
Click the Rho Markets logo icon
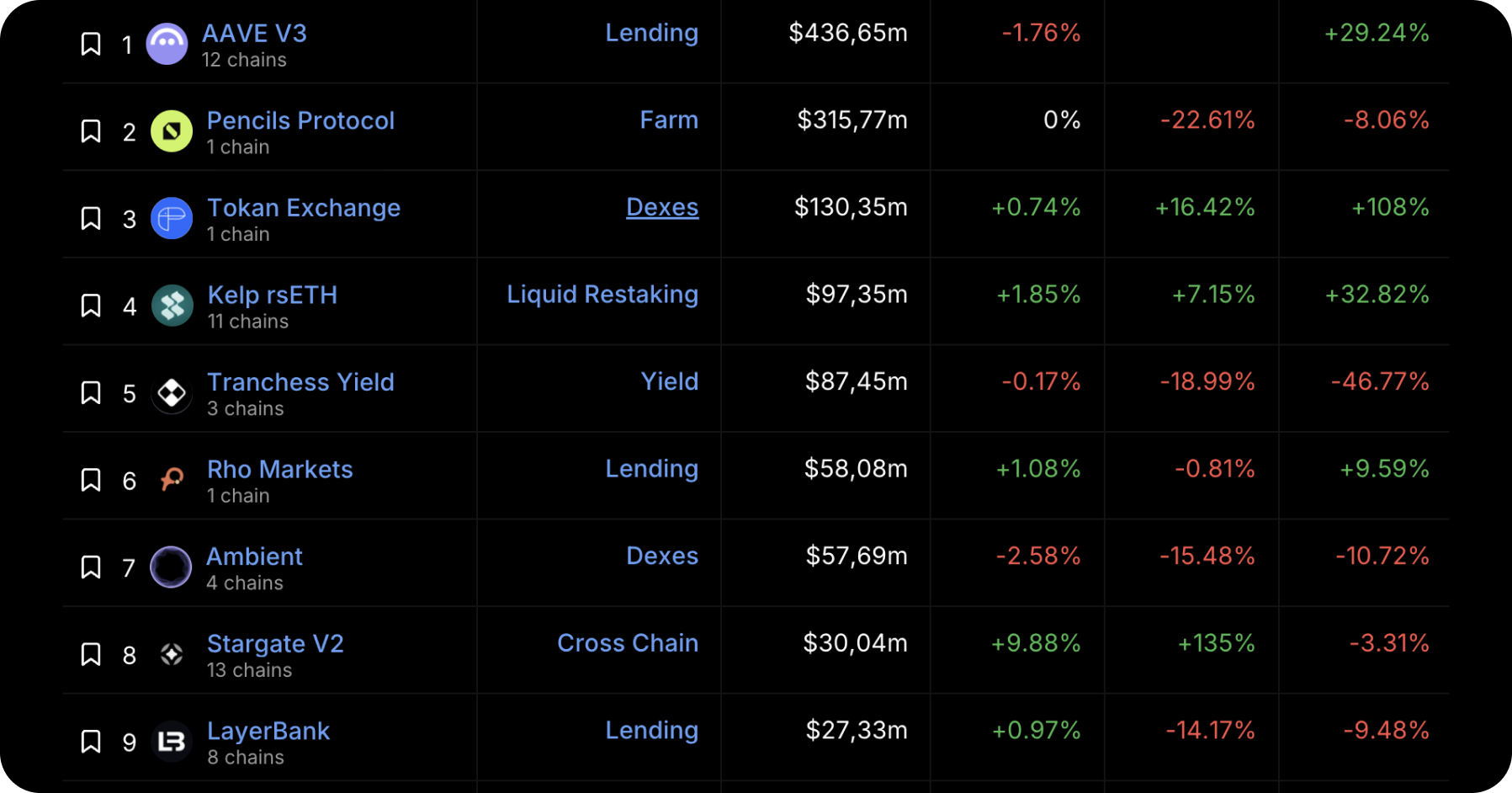[172, 480]
